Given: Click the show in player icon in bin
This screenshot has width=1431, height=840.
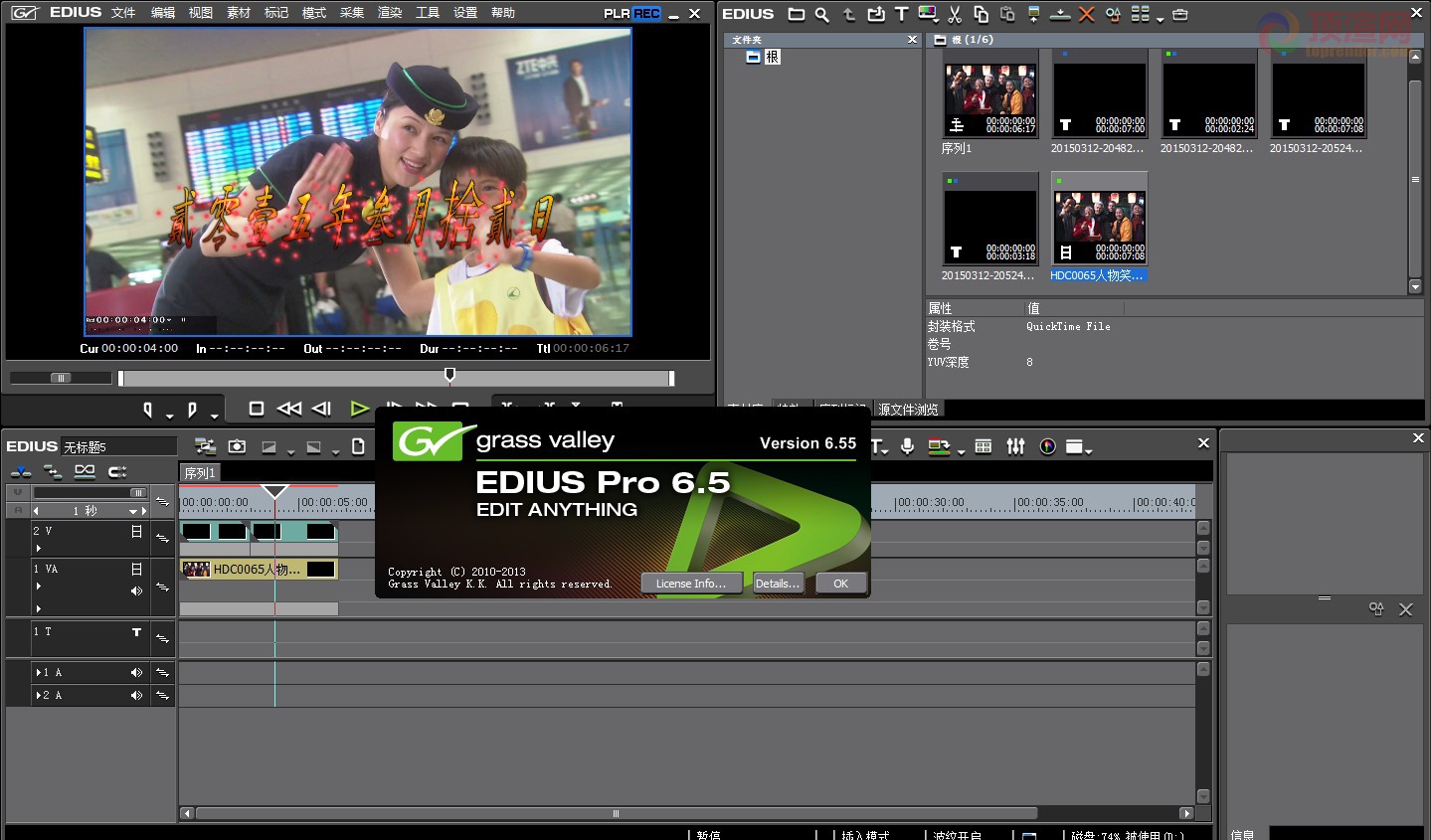Looking at the screenshot, I should (1034, 14).
